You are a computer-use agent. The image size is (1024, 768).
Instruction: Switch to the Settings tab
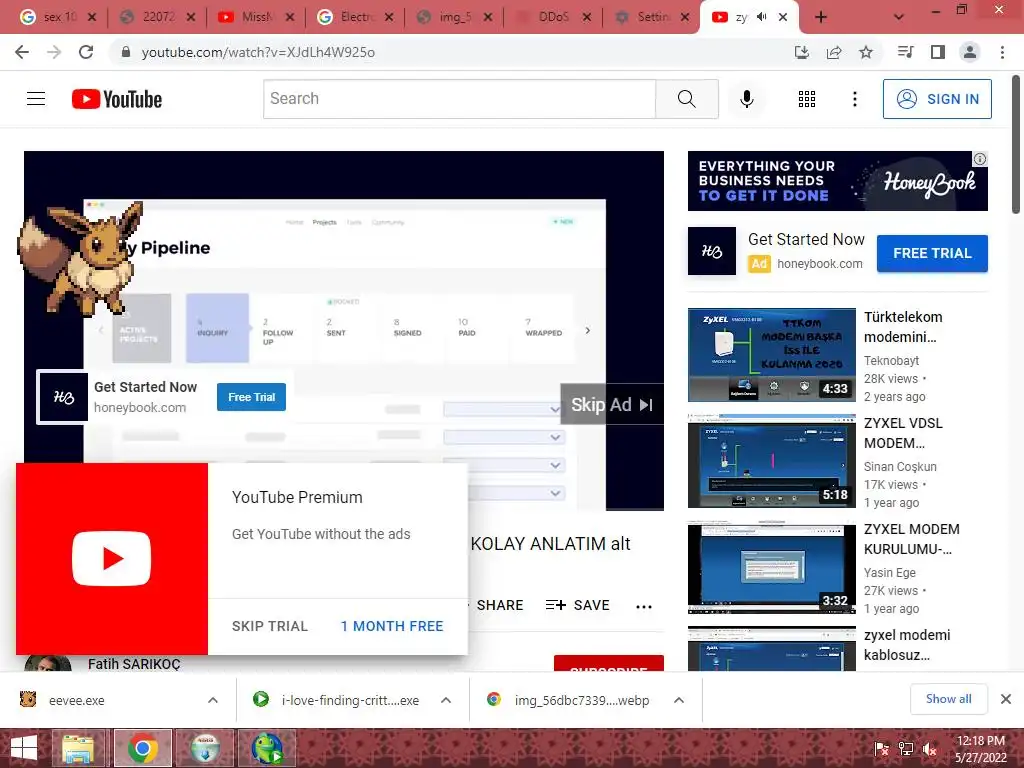coord(652,17)
